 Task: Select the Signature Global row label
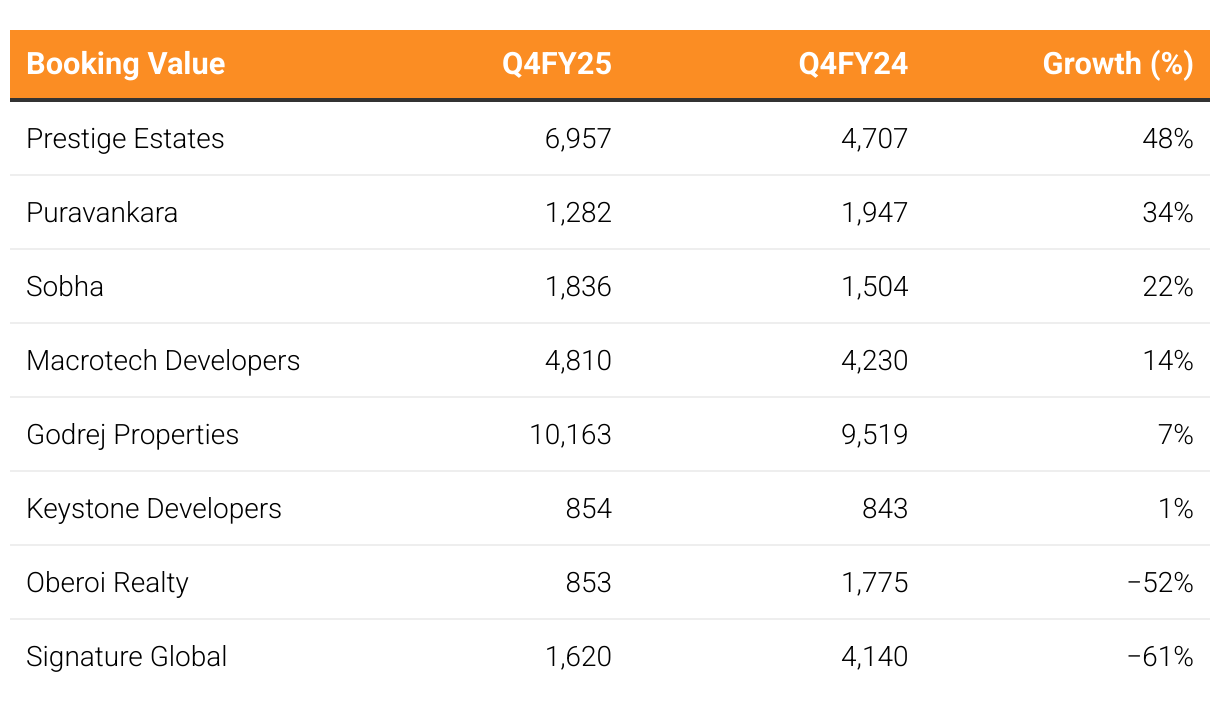(x=127, y=656)
